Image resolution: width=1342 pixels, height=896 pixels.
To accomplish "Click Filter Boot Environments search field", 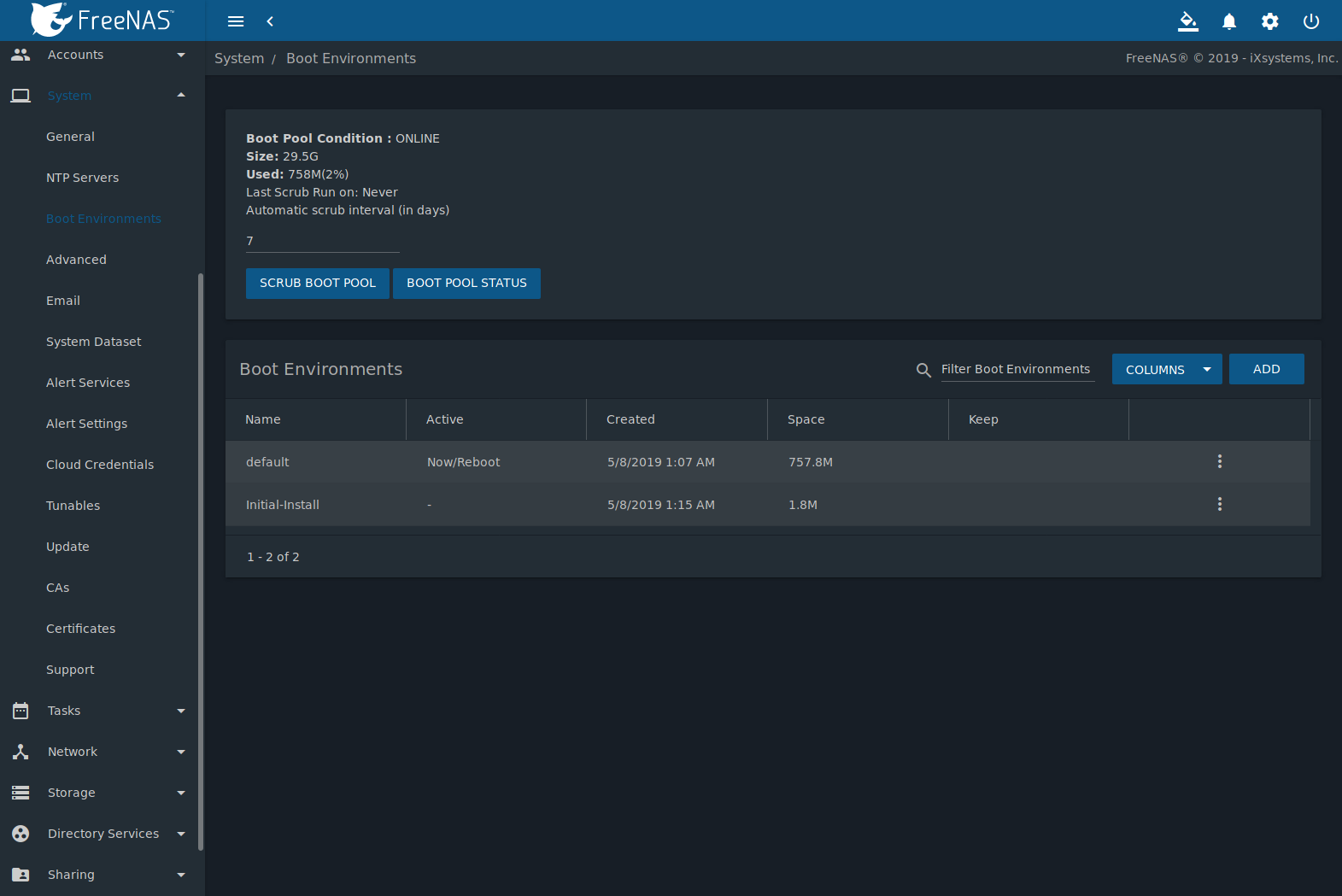I will tap(1017, 369).
